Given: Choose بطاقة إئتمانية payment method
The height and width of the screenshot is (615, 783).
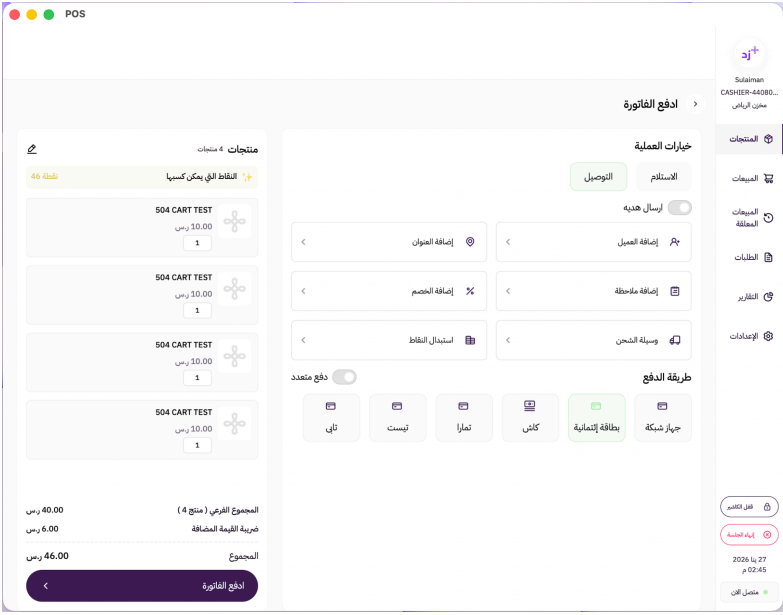Looking at the screenshot, I should pos(596,418).
